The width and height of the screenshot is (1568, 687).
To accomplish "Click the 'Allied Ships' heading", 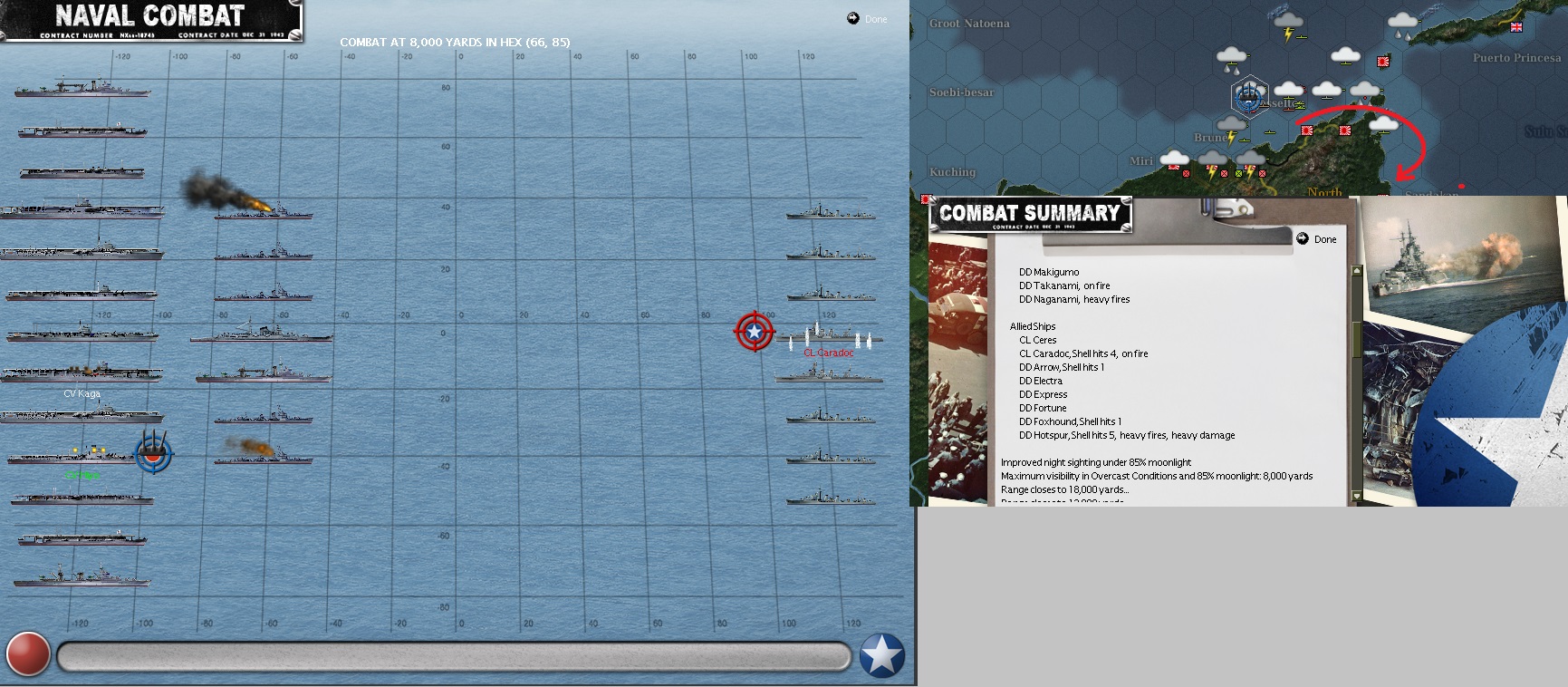I will pyautogui.click(x=1033, y=326).
